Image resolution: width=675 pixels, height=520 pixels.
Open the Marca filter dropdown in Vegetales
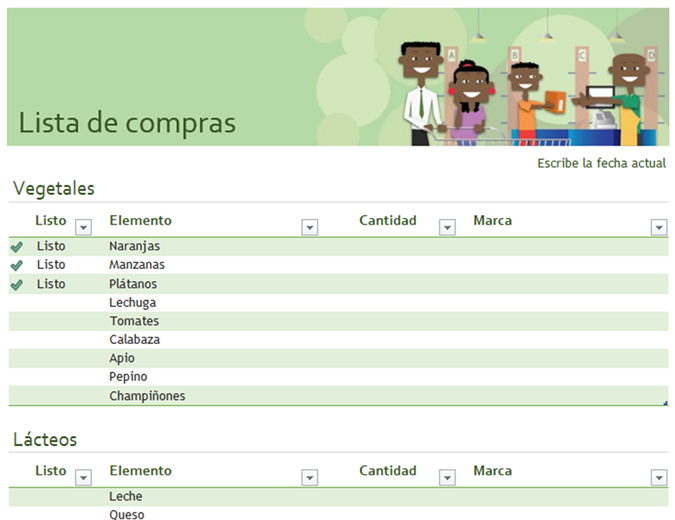[x=659, y=227]
